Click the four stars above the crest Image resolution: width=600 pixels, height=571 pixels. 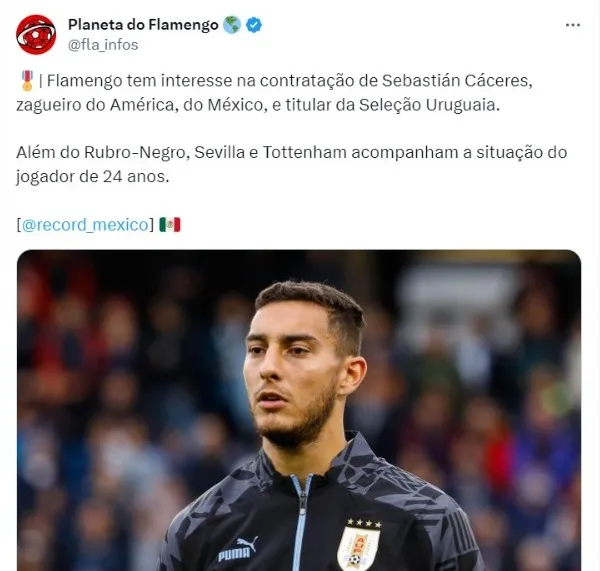coord(364,523)
